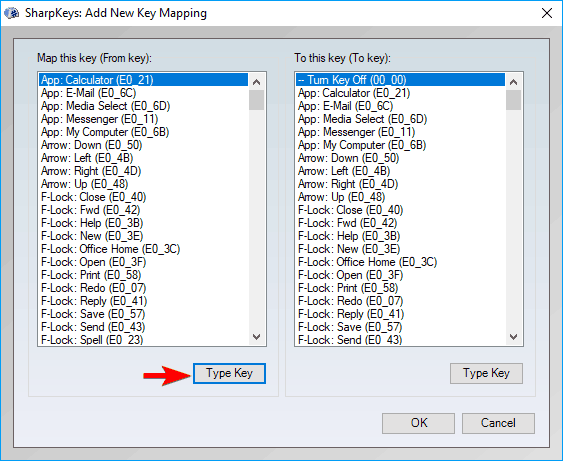This screenshot has height=461, width=563.
Task: Select F-Lock: Spell (E0_23) in From key list
Action: [144, 340]
